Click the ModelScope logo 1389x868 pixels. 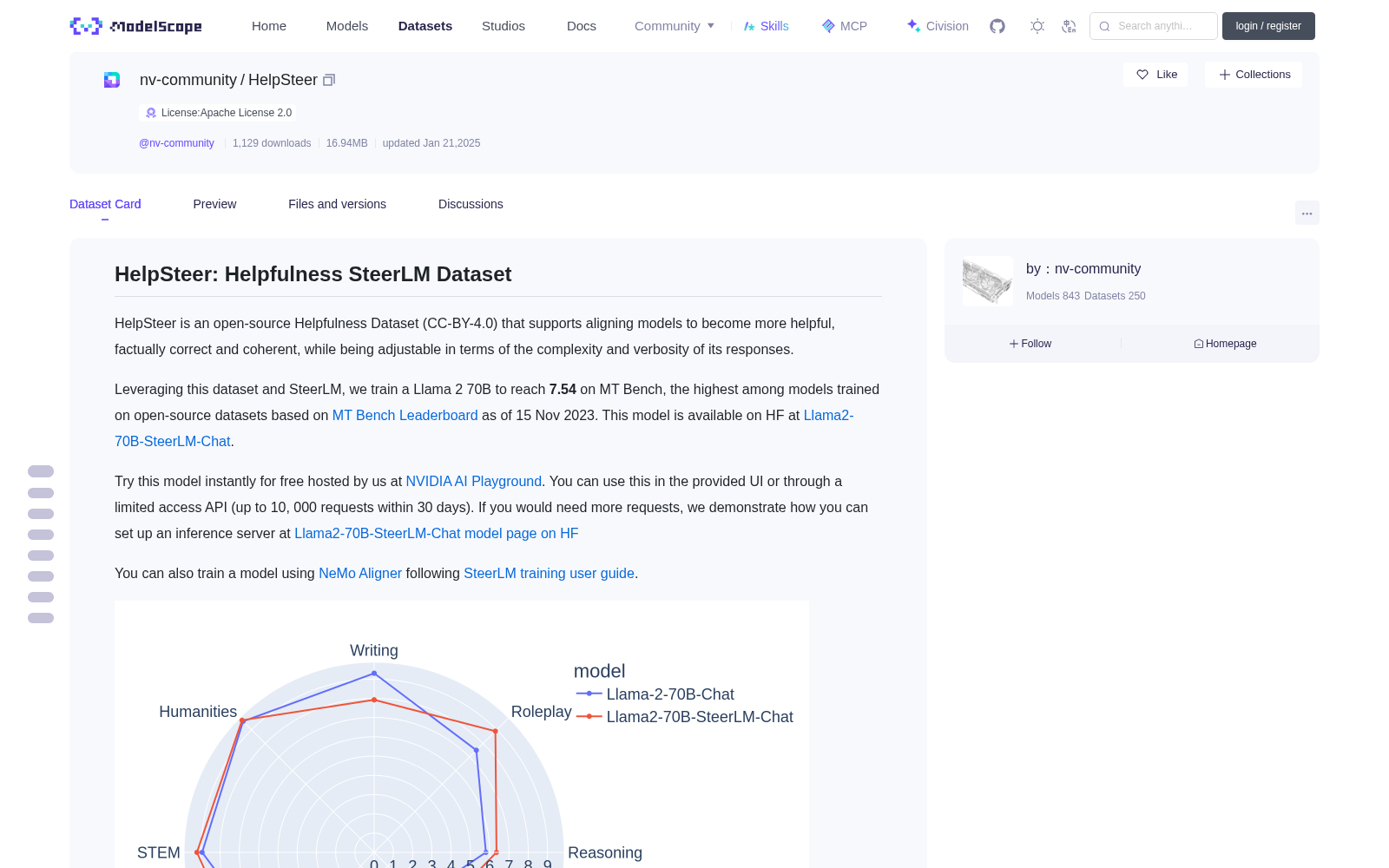[x=135, y=26]
